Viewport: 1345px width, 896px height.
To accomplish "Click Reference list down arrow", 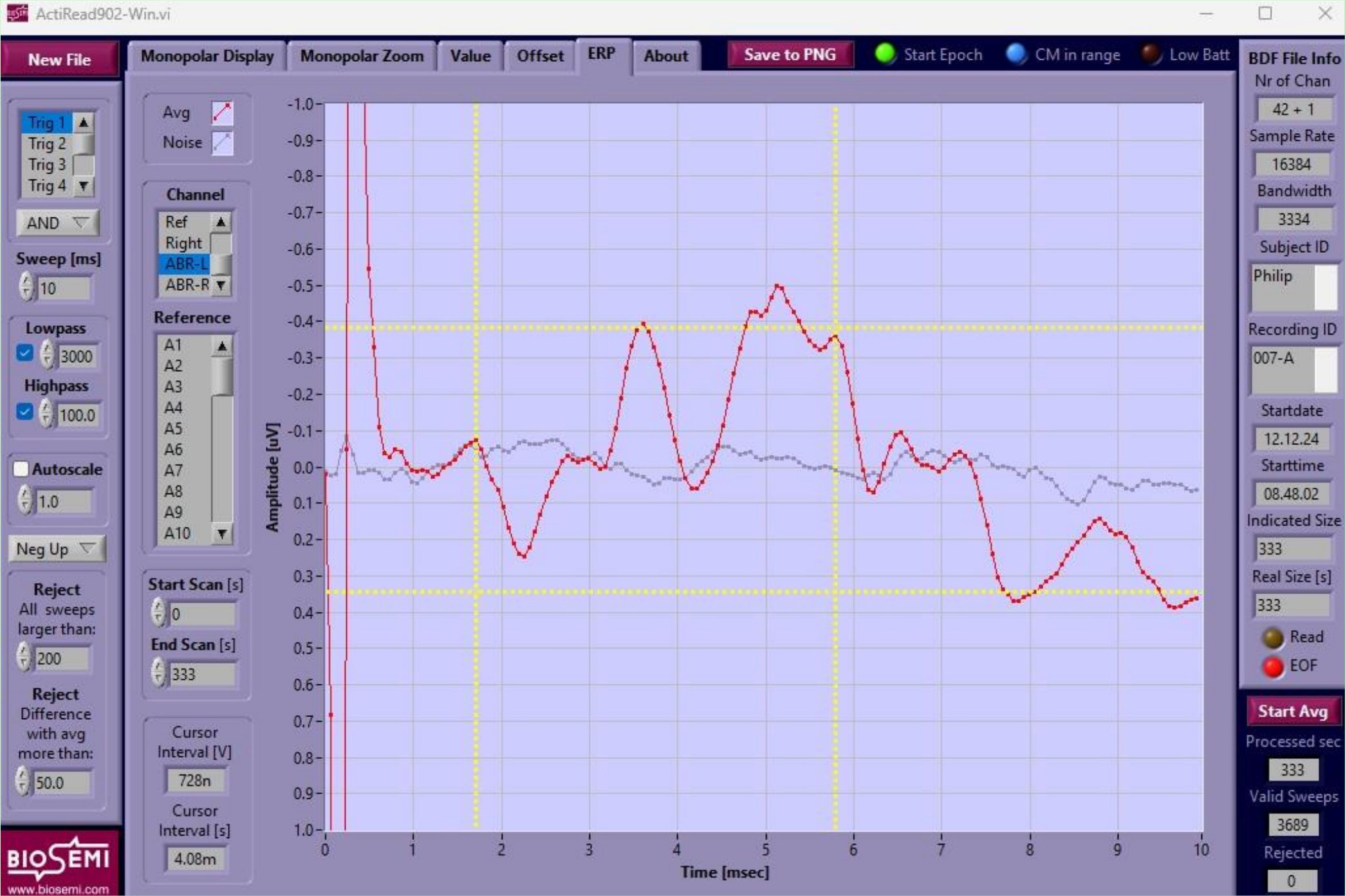I will 222,533.
